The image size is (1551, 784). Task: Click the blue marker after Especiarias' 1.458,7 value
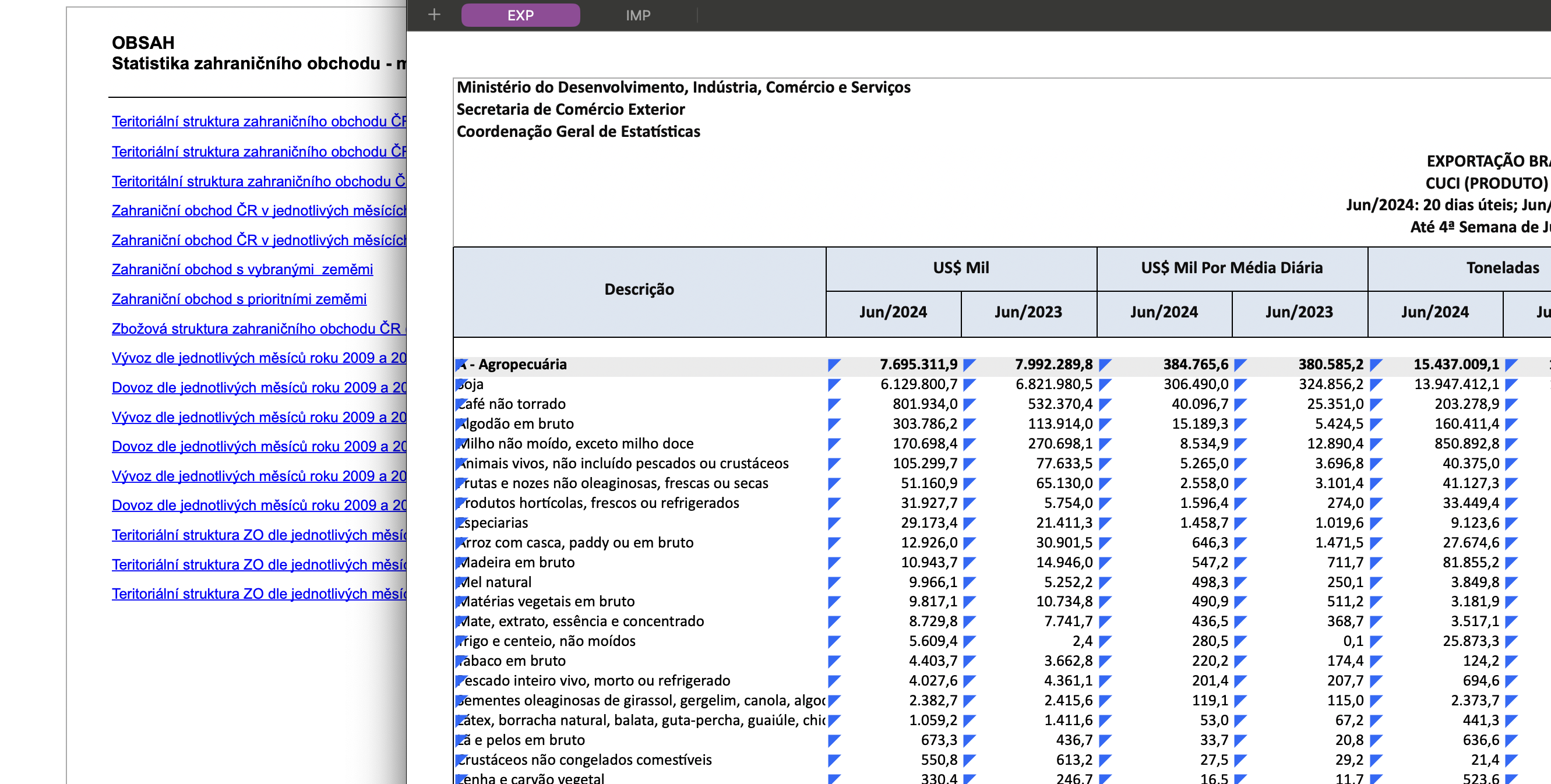coord(1240,523)
